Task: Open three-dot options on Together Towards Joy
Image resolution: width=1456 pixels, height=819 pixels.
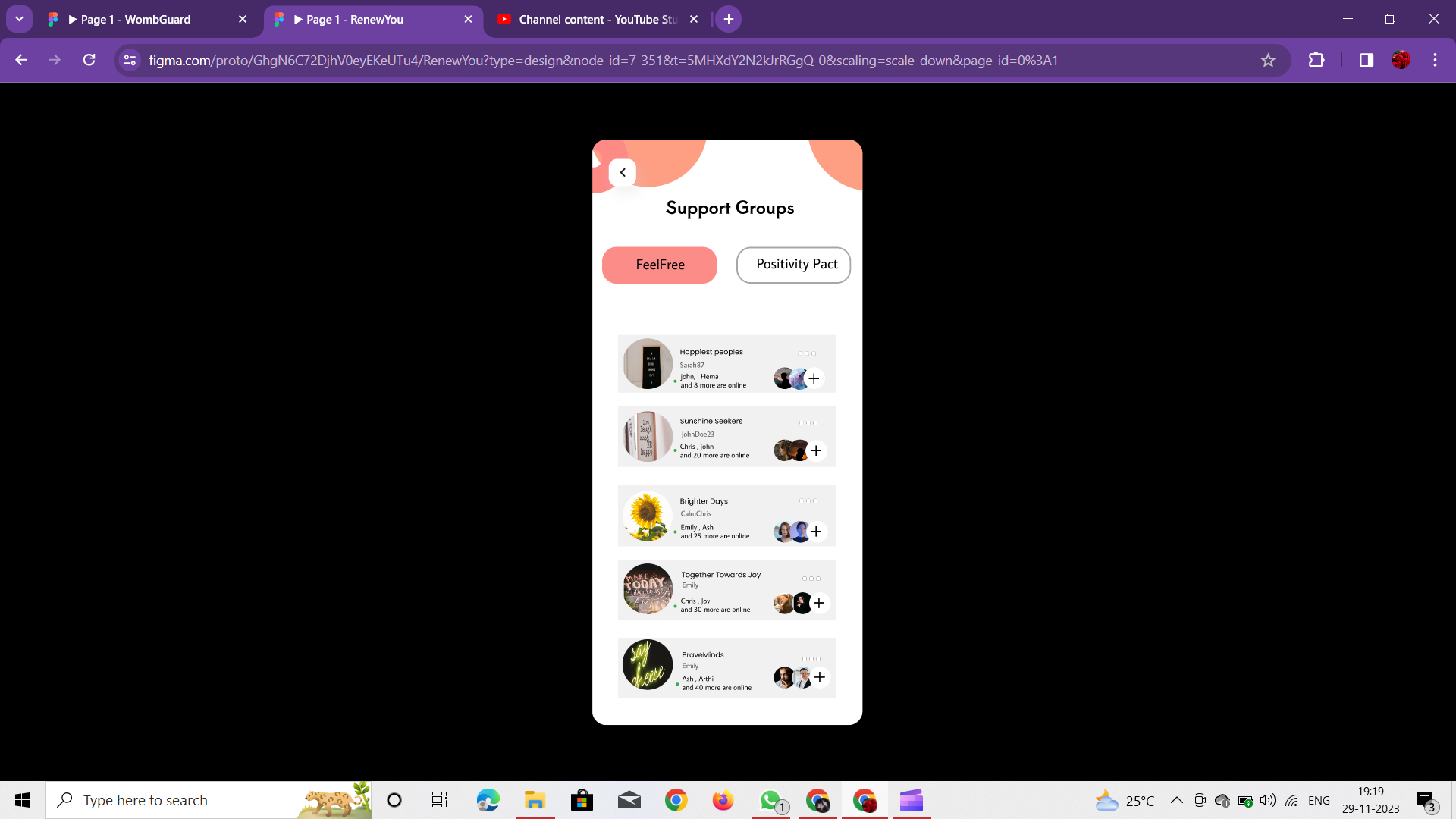Action: 811,579
